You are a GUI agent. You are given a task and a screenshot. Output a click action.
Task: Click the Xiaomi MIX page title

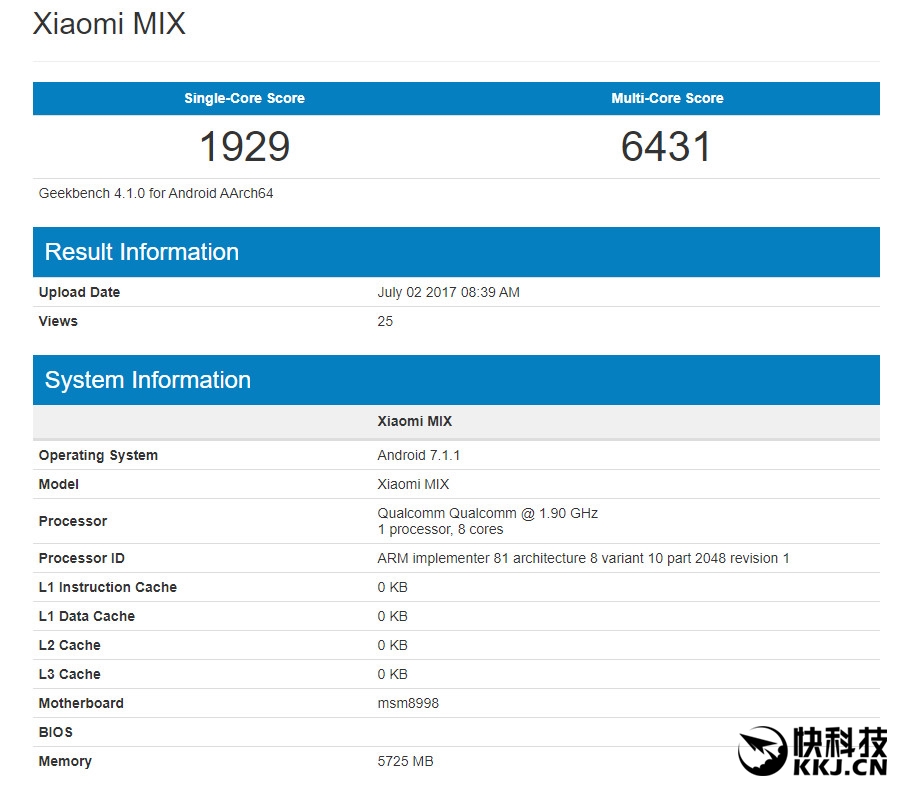(109, 24)
